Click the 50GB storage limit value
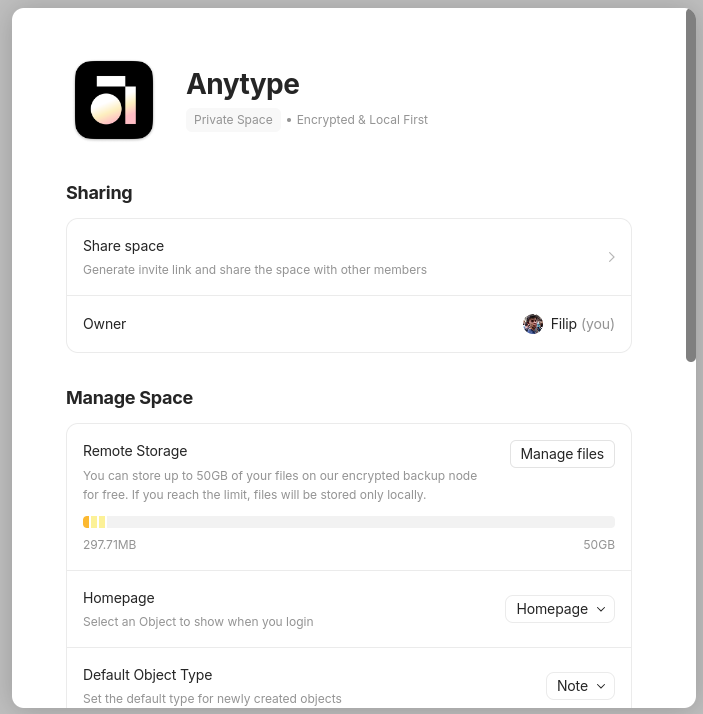Viewport: 703px width, 714px height. pyautogui.click(x=599, y=545)
